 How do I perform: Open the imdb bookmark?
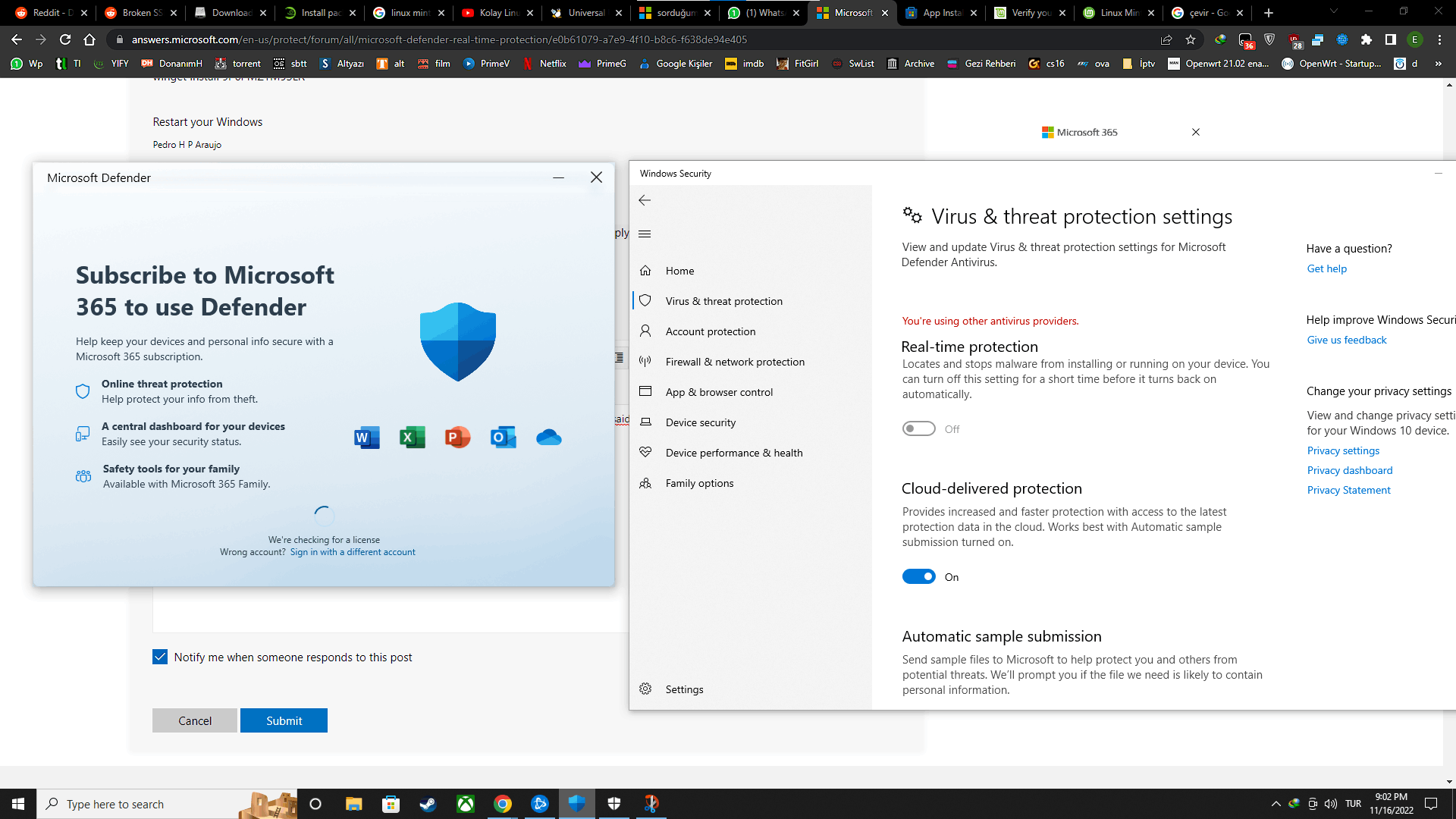click(745, 64)
